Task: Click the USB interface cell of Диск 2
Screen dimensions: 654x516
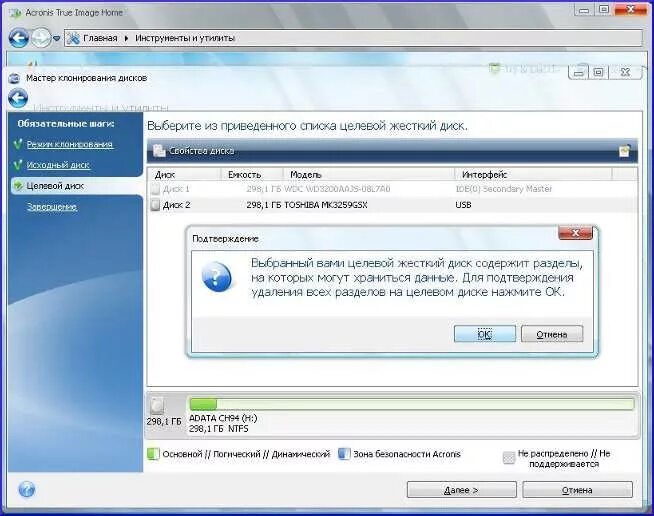Action: [x=463, y=205]
